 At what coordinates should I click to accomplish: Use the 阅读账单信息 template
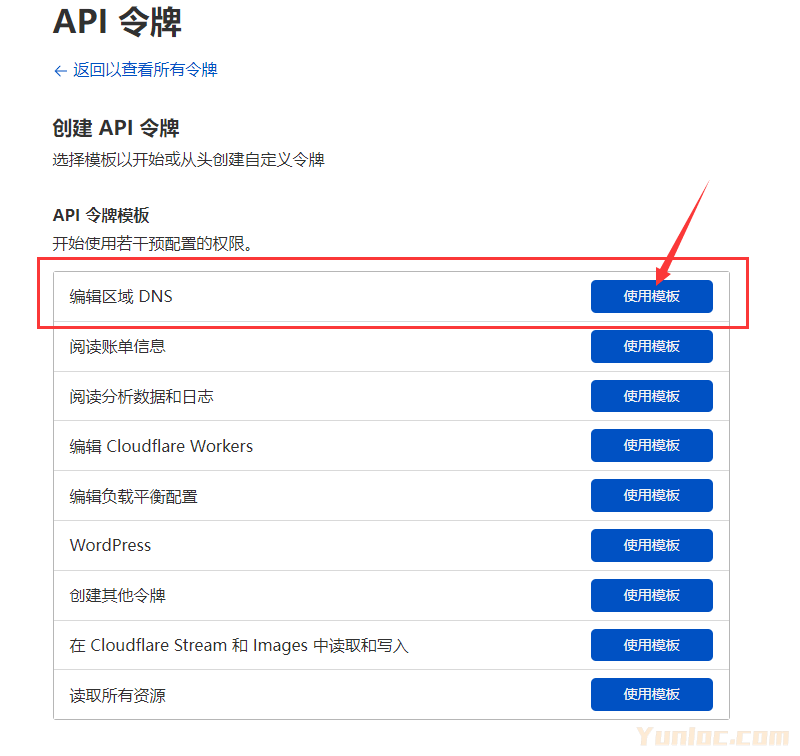[x=651, y=346]
